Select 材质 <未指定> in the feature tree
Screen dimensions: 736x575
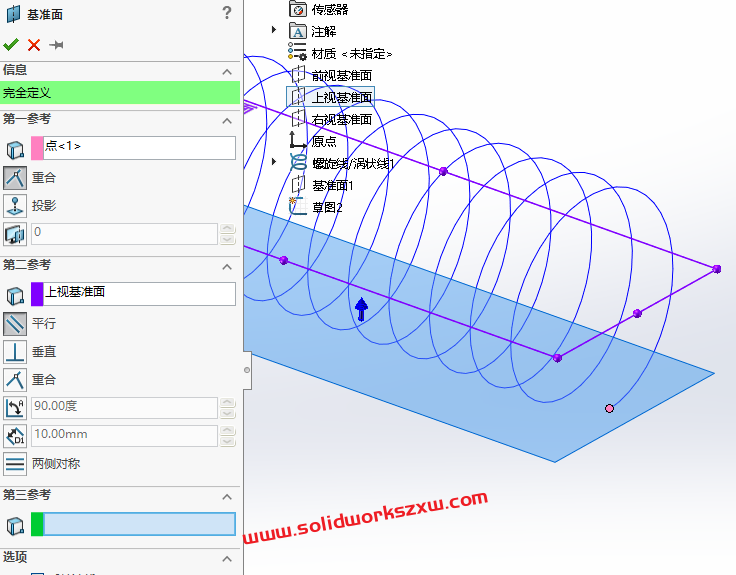click(x=352, y=54)
